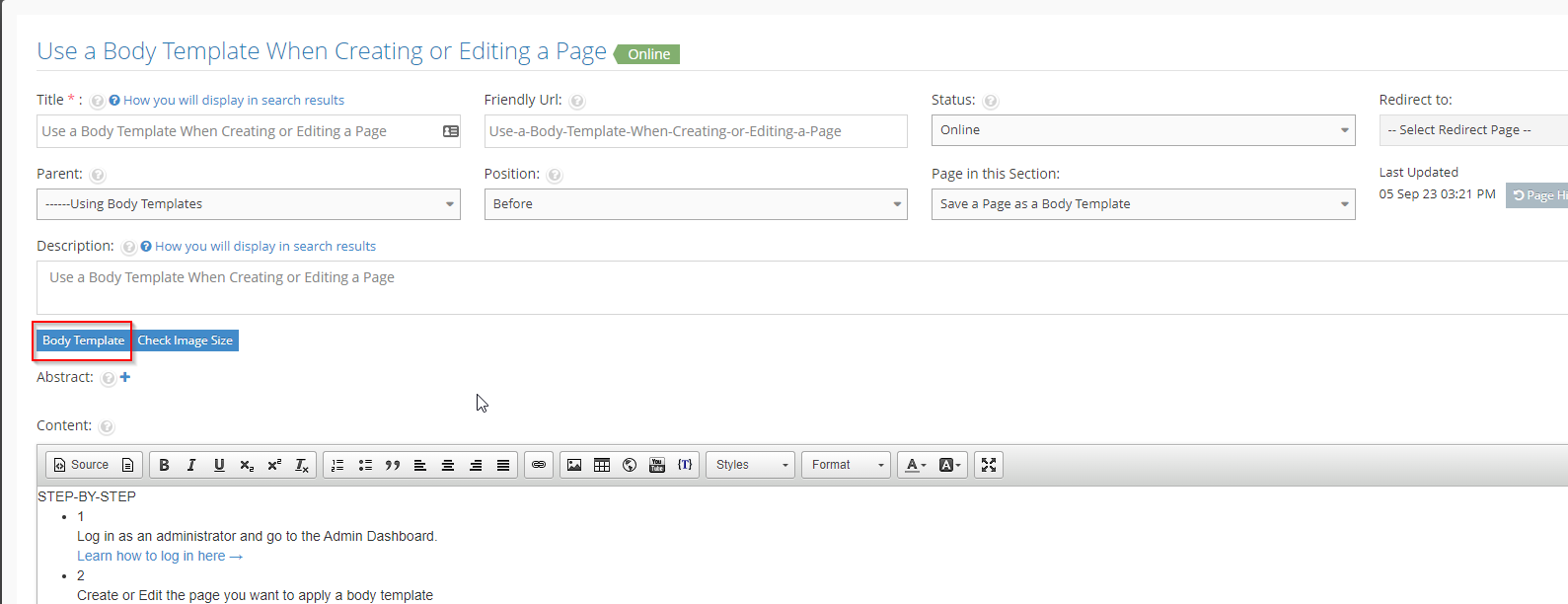Screen dimensions: 1568x604
Task: Click the insert link icon
Action: tap(539, 465)
